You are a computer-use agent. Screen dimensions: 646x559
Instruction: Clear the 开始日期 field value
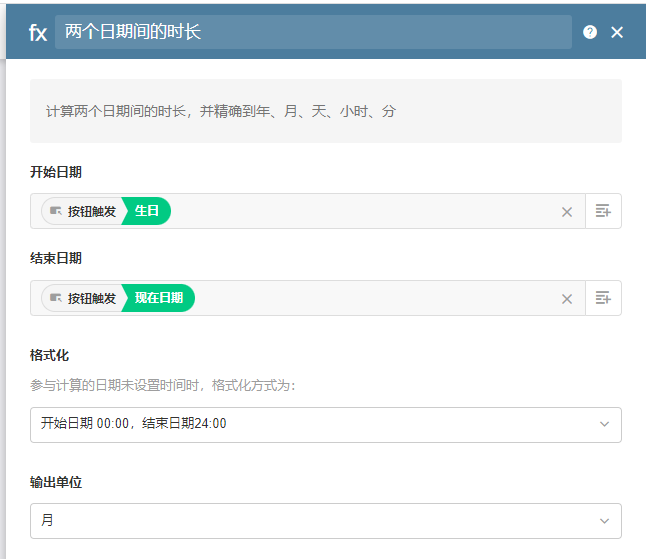(x=567, y=212)
